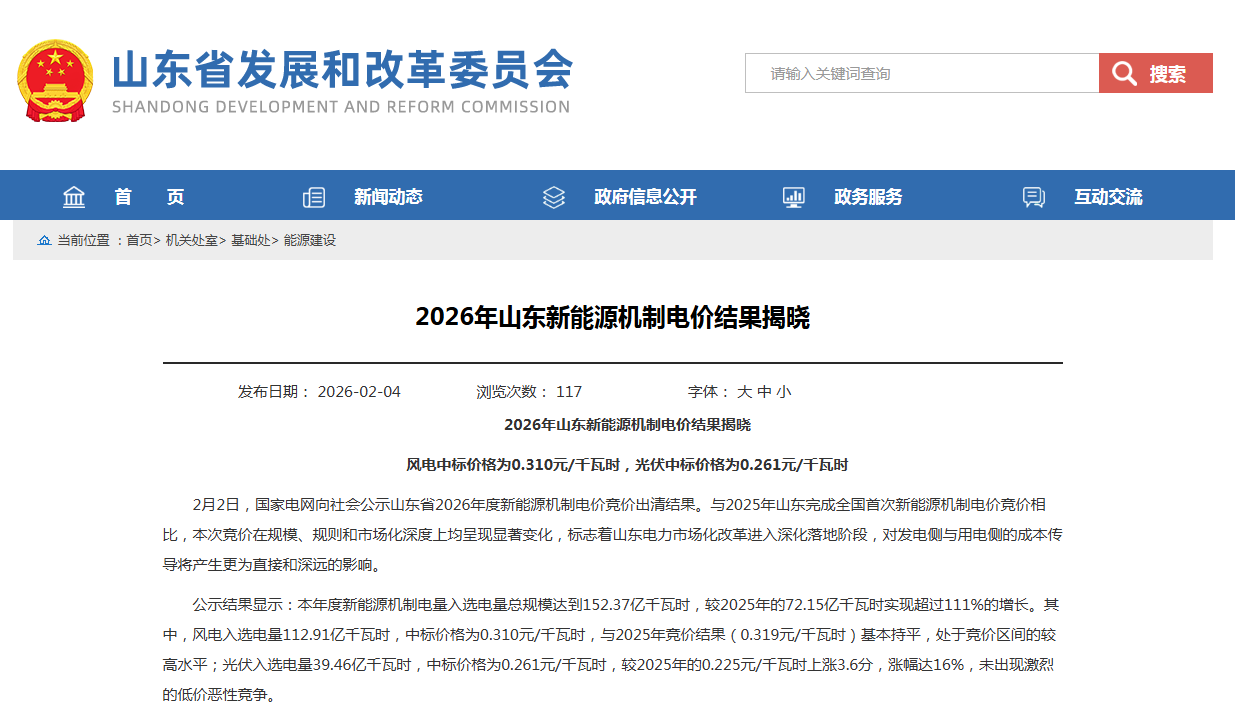Open the 政务服务 menu item

868,197
